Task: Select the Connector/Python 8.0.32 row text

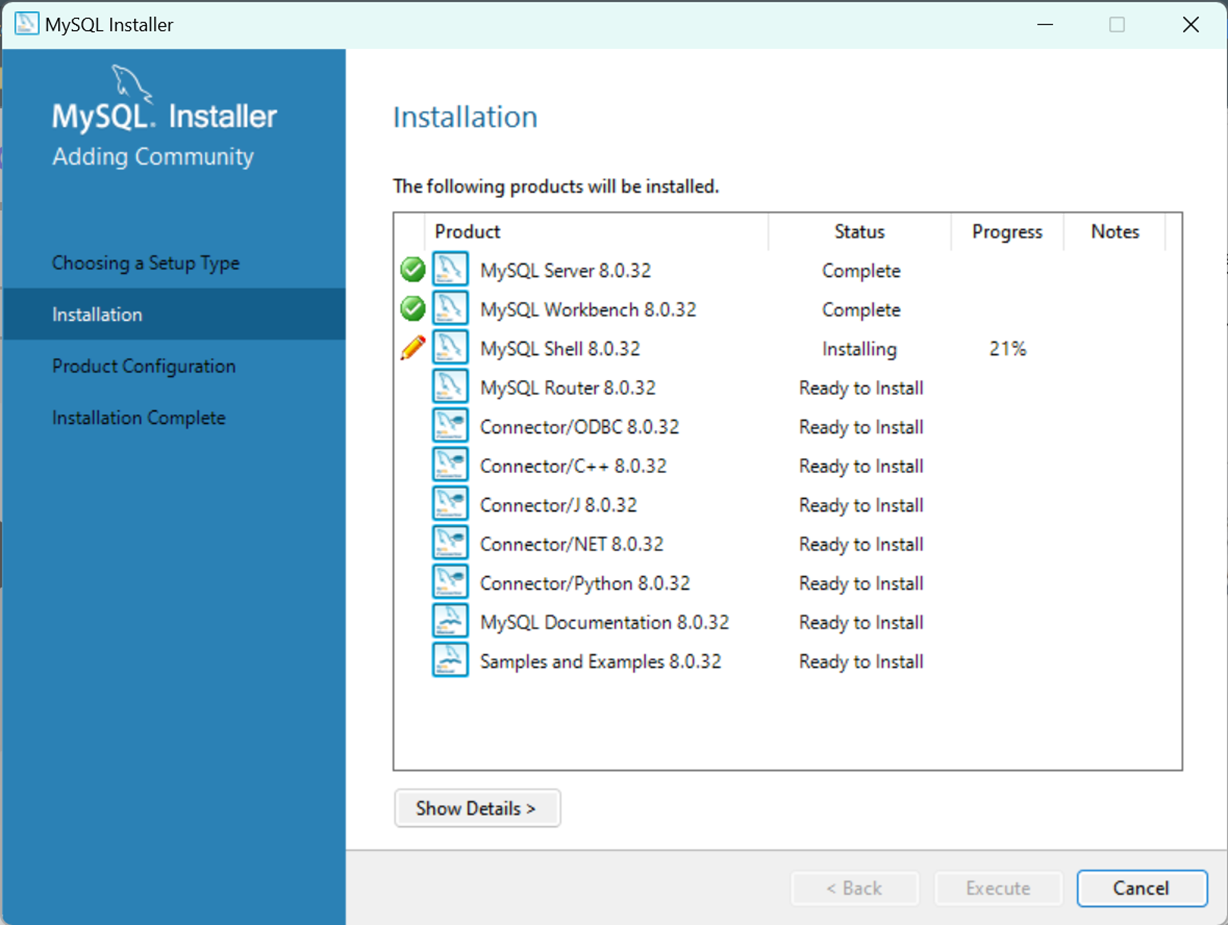Action: pos(585,583)
